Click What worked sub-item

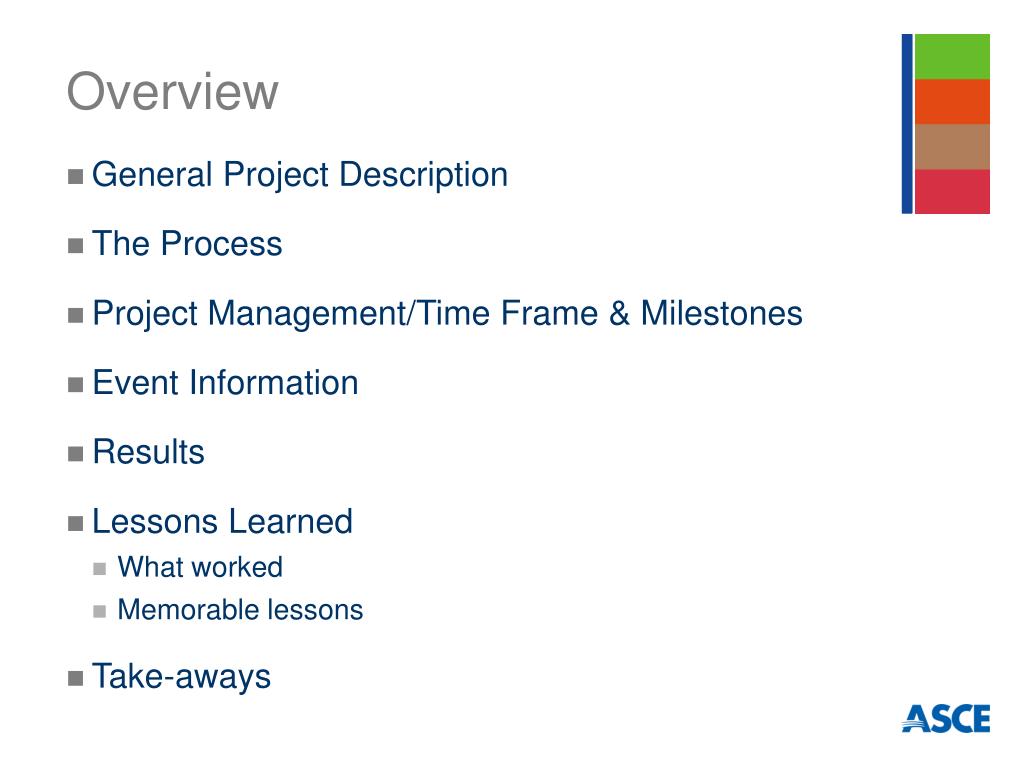point(200,567)
